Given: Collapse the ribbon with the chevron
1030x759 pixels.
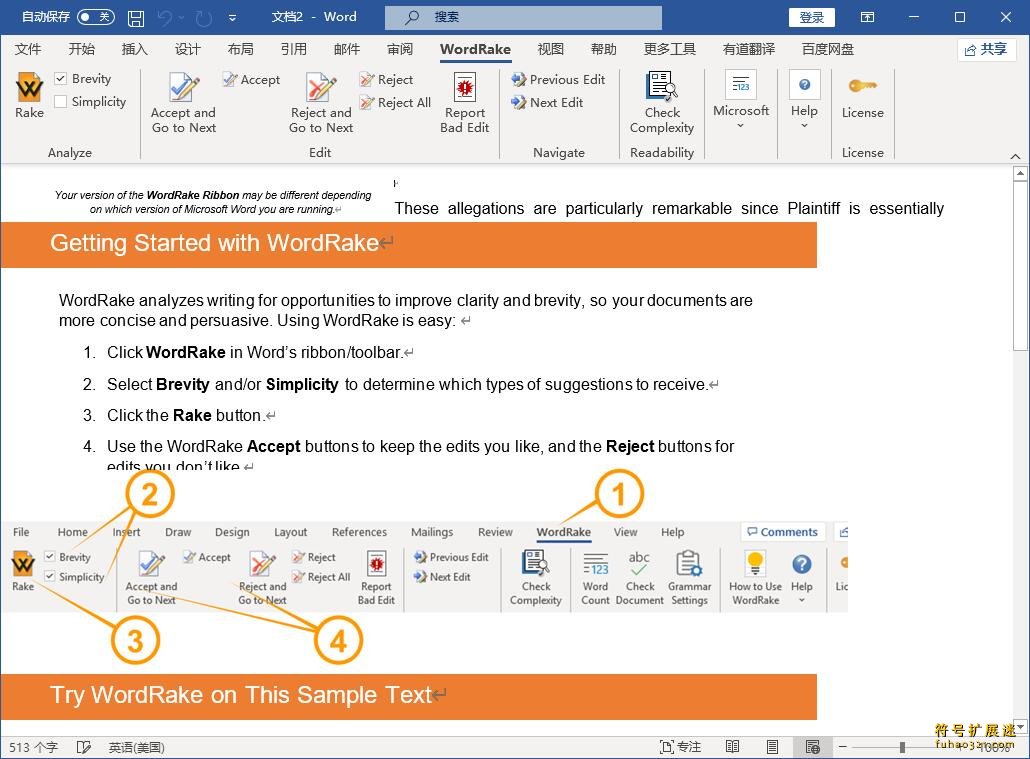Looking at the screenshot, I should [1015, 156].
